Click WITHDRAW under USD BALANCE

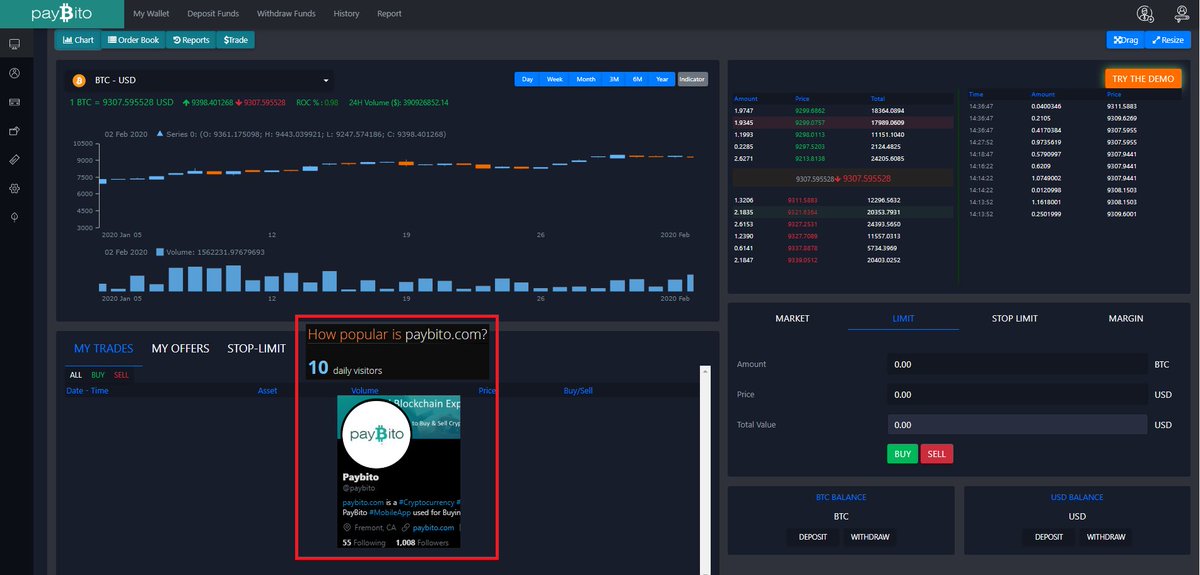pos(1106,537)
